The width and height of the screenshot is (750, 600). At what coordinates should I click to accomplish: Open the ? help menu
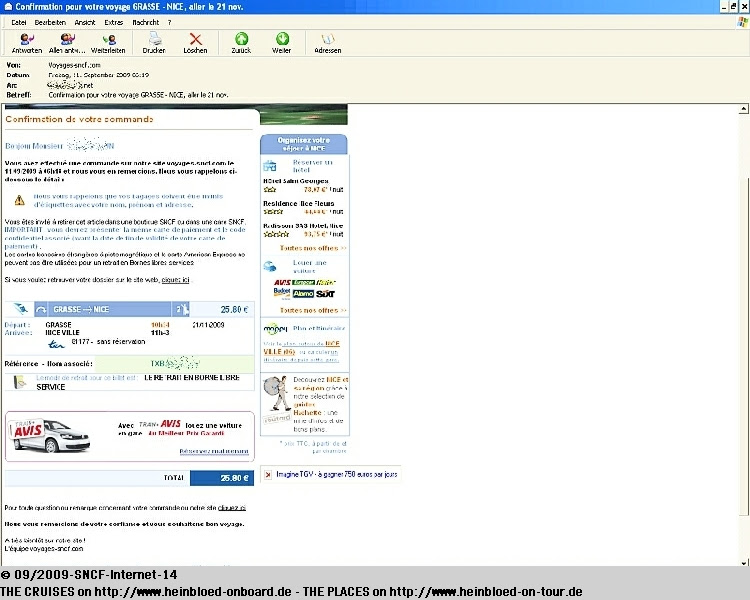pyautogui.click(x=169, y=22)
